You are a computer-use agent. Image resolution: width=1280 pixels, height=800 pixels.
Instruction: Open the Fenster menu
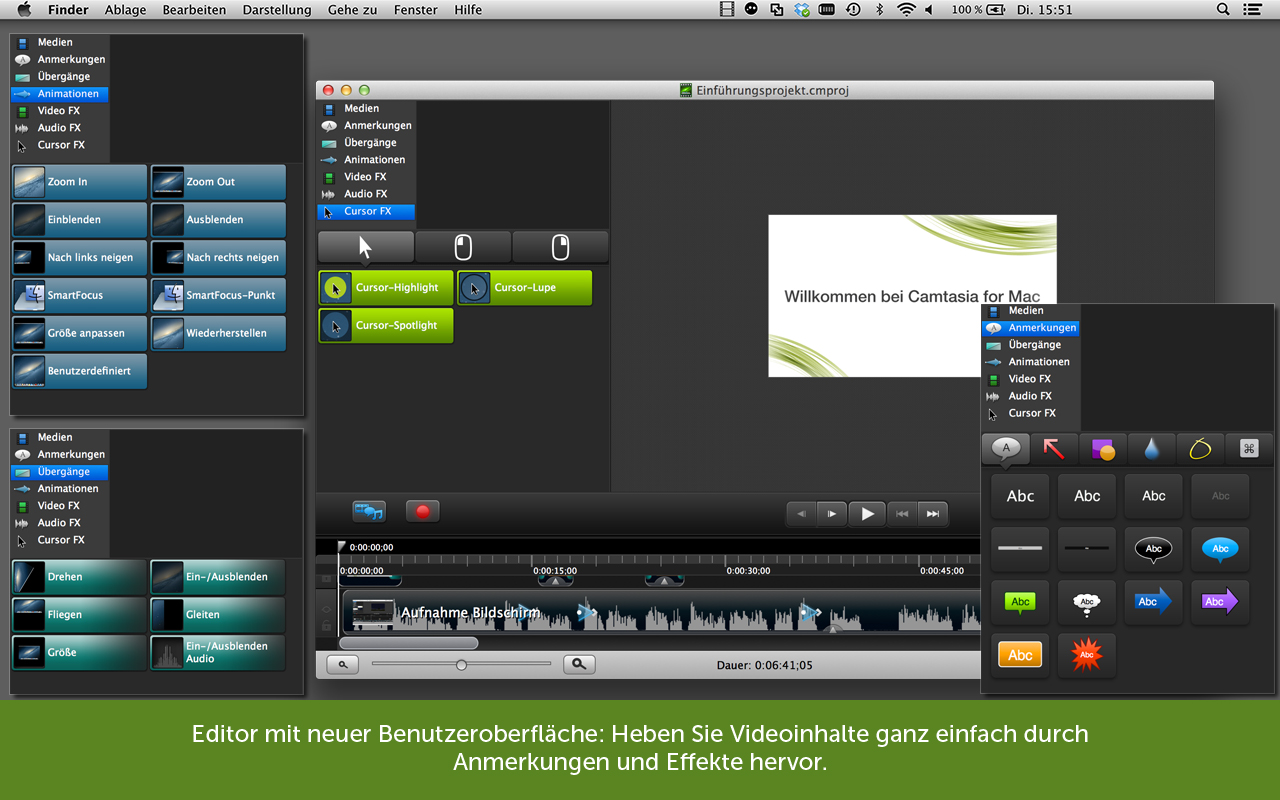pos(415,10)
